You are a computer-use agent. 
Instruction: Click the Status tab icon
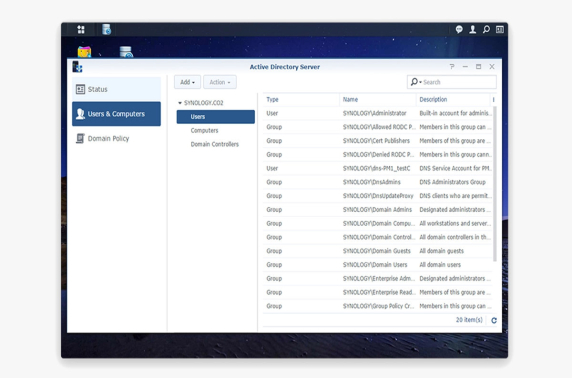point(80,89)
